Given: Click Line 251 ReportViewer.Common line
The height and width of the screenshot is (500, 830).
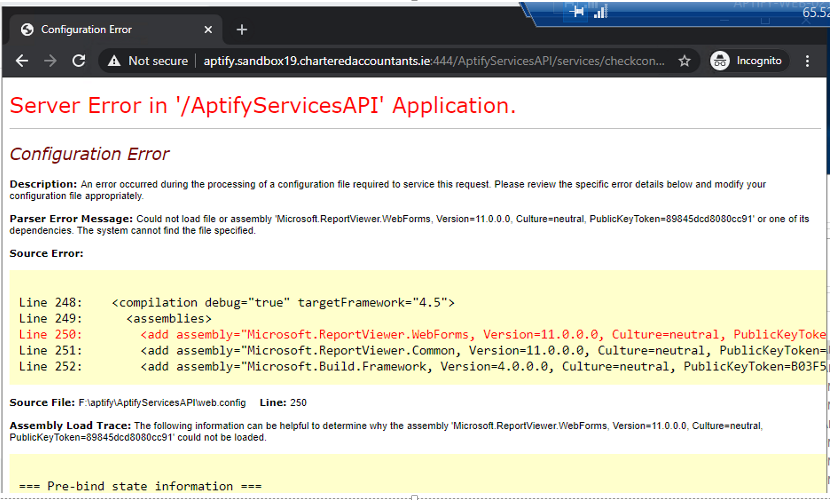Looking at the screenshot, I should [x=422, y=350].
